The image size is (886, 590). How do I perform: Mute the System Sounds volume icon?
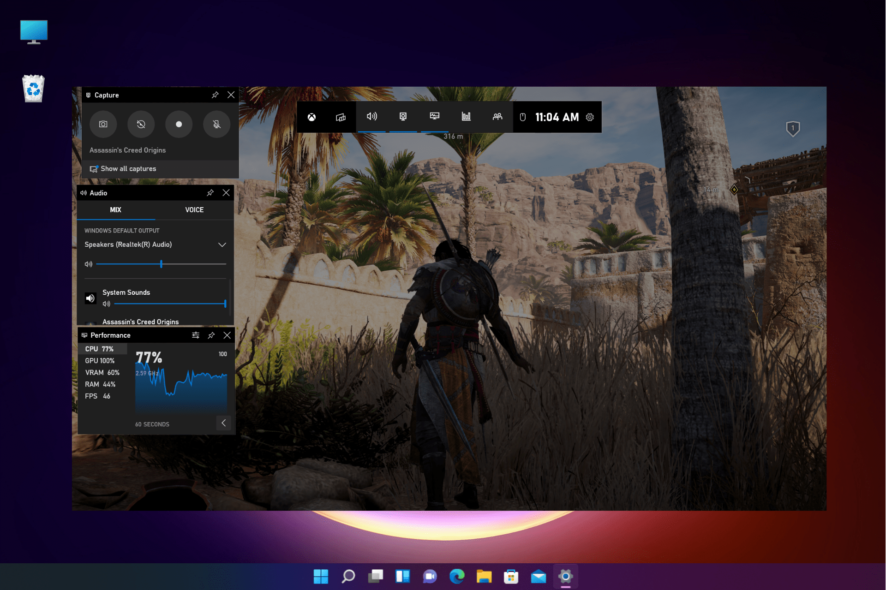[106, 304]
